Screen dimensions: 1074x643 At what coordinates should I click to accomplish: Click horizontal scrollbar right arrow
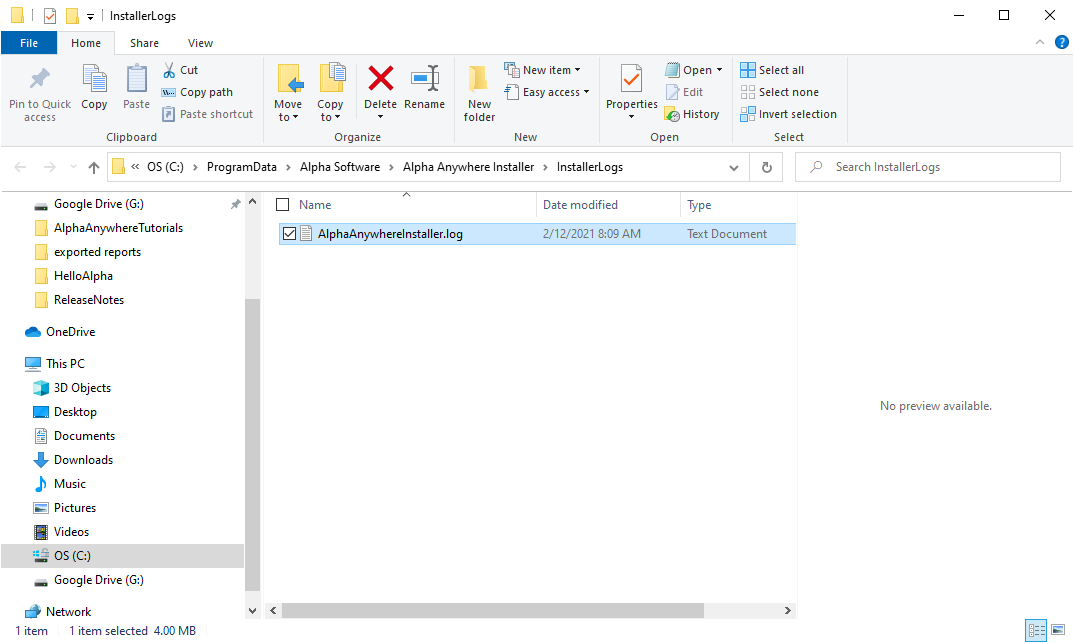[x=788, y=610]
